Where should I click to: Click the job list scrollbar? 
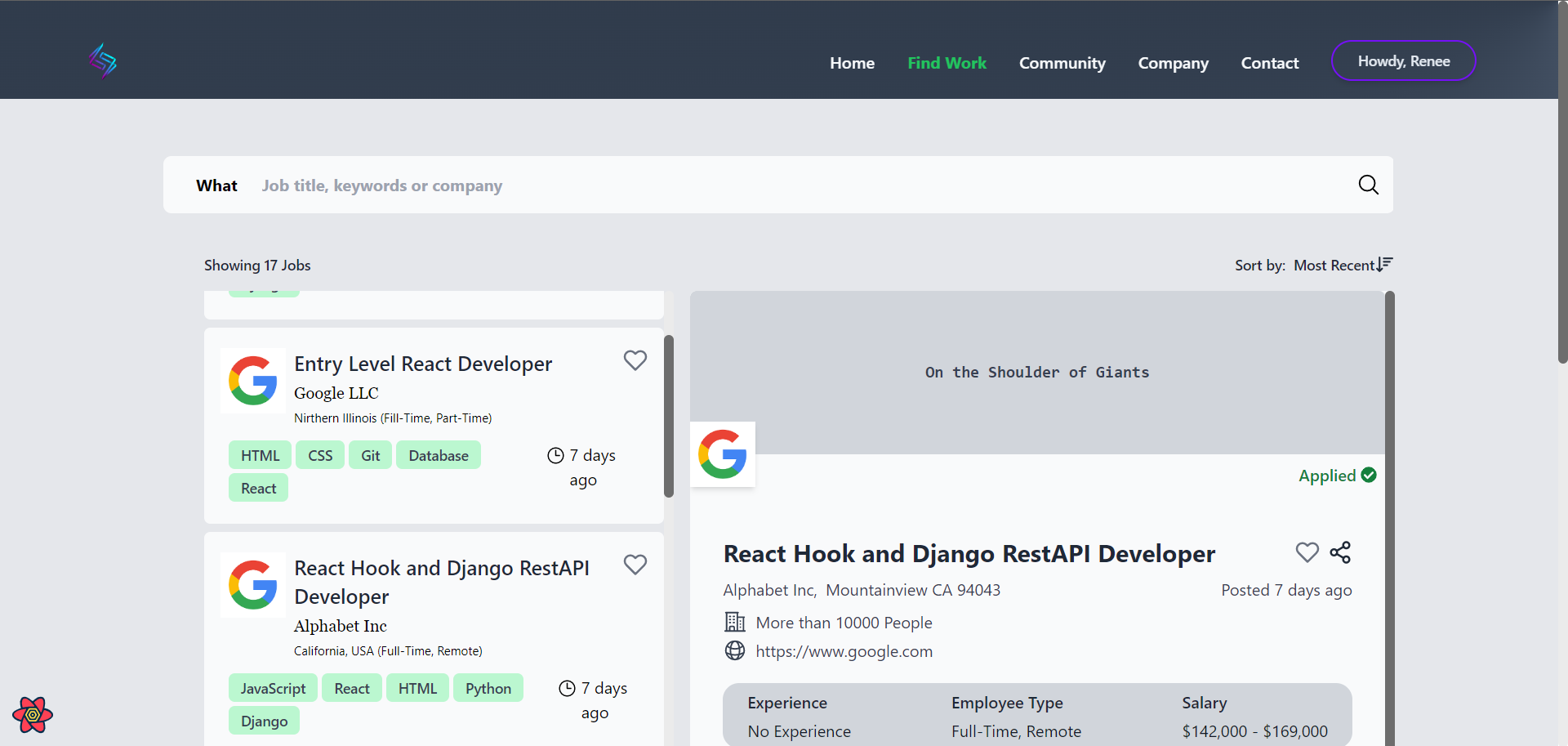click(x=669, y=416)
